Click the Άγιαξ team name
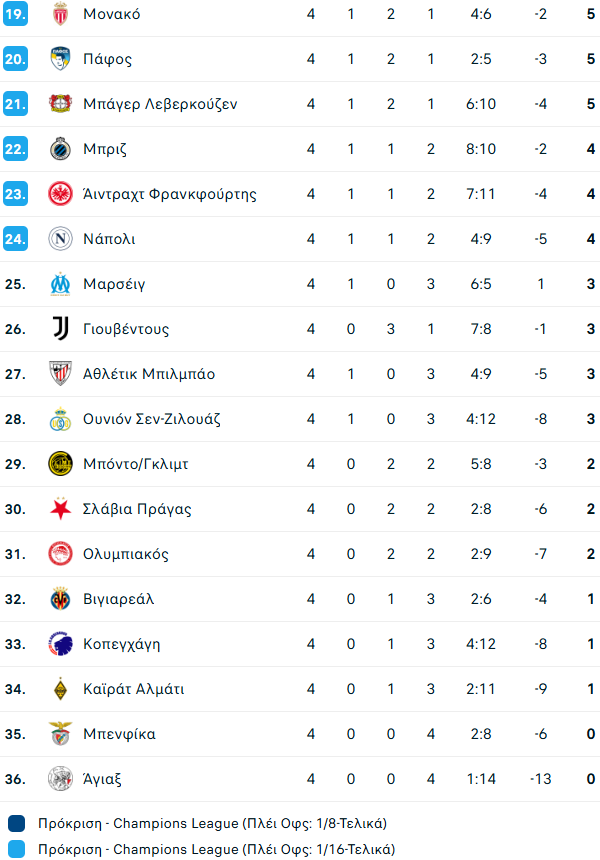The width and height of the screenshot is (600, 860). pyautogui.click(x=103, y=779)
